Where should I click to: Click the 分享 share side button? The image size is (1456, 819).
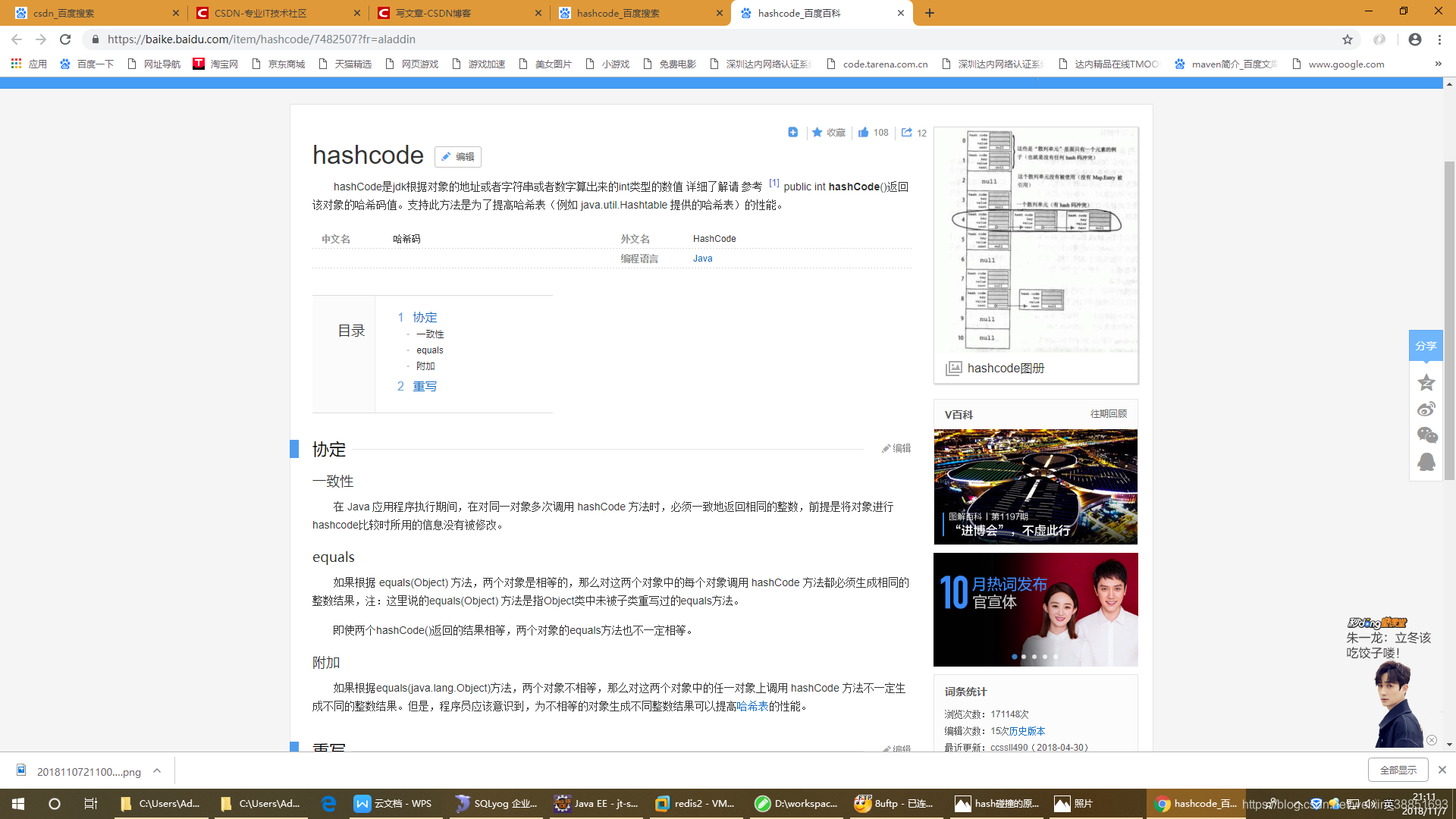click(x=1426, y=346)
